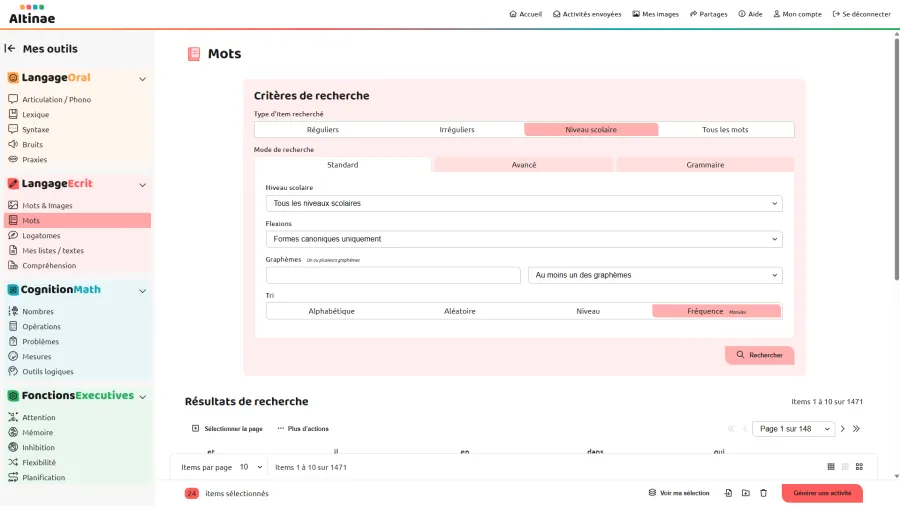The image size is (900, 506).
Task: Click the Altinae logo
Action: [x=32, y=14]
